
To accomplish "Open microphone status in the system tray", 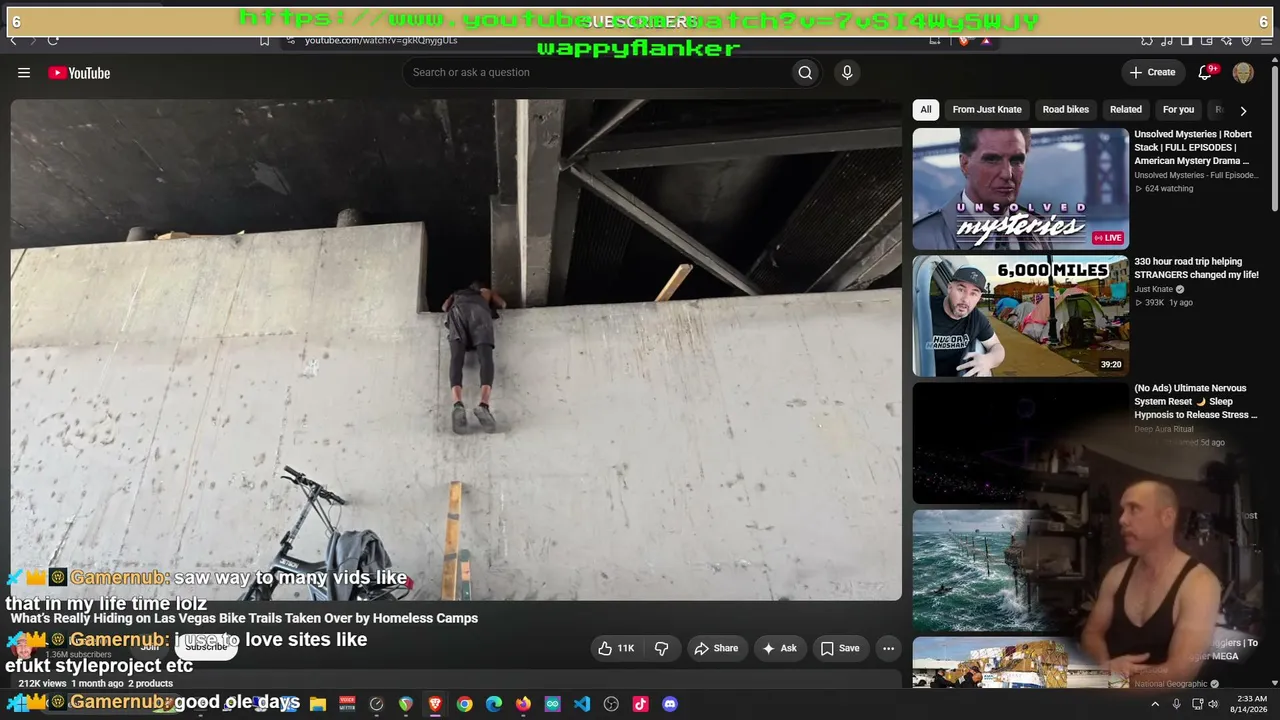I will coord(1176,704).
